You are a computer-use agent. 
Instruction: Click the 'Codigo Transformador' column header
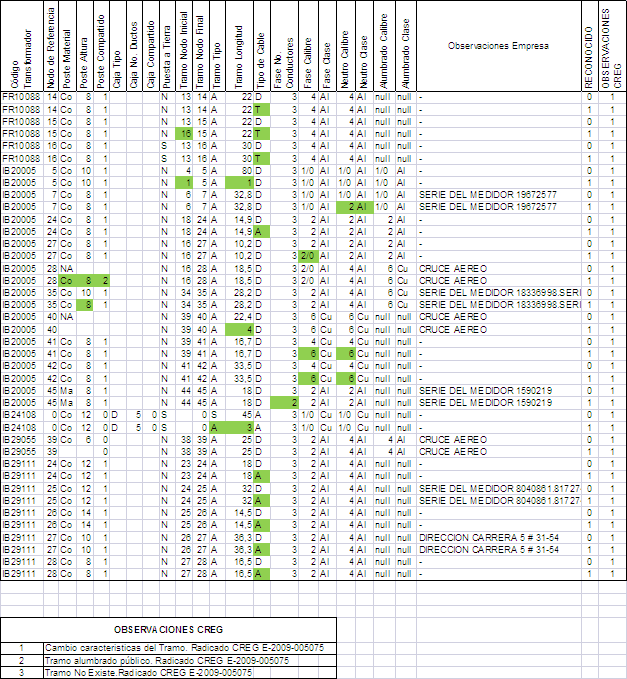20,47
